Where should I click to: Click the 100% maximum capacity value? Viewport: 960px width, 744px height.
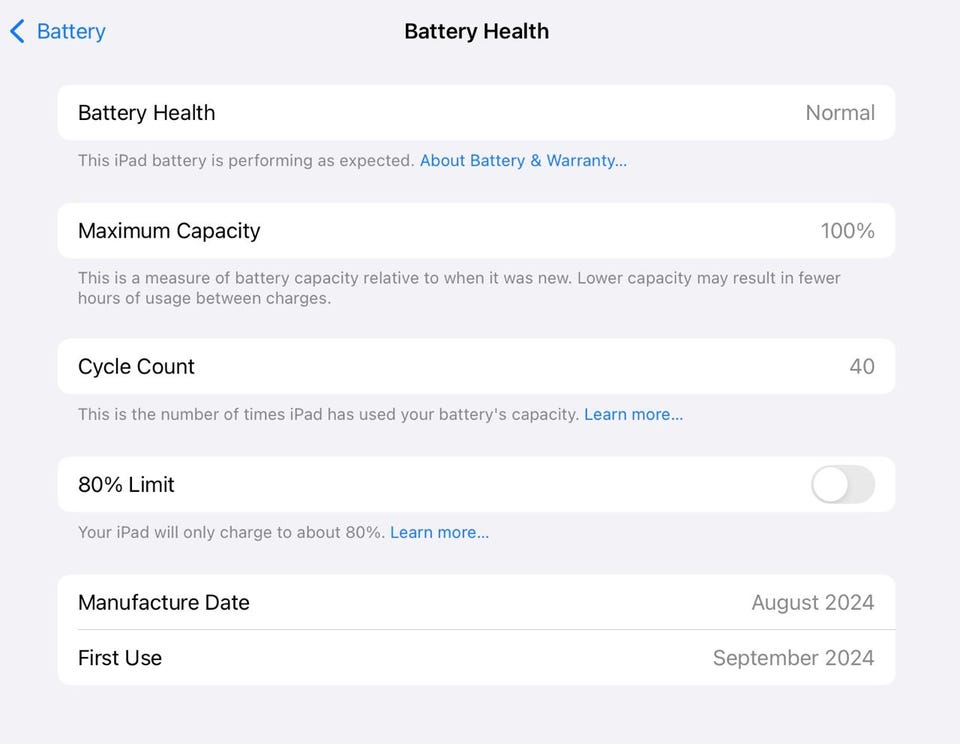coord(847,231)
